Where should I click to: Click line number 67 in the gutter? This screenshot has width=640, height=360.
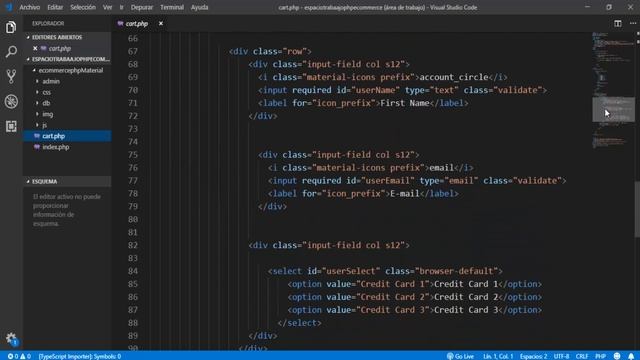tap(133, 51)
